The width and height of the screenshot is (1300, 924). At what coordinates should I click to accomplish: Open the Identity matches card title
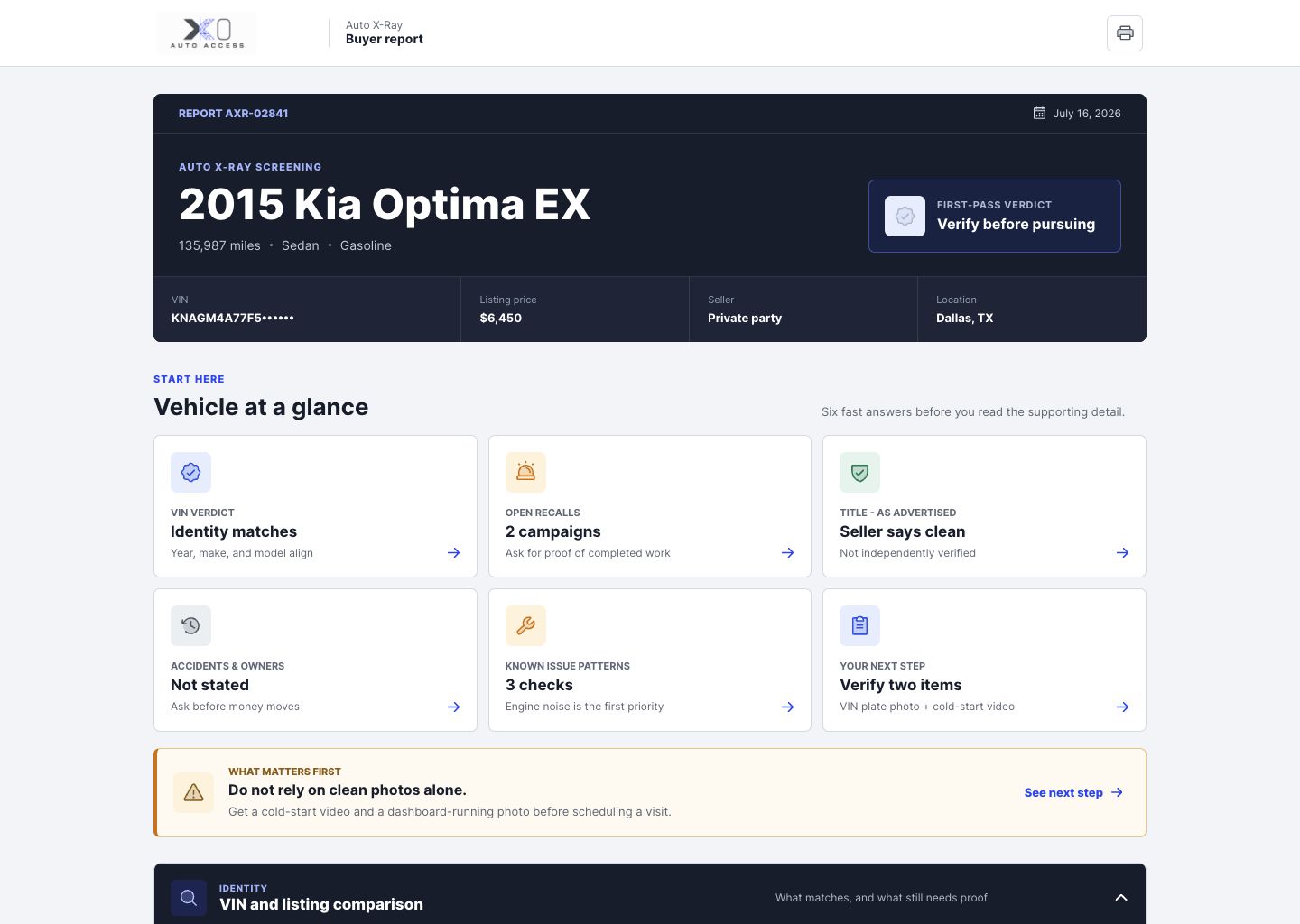click(x=234, y=531)
